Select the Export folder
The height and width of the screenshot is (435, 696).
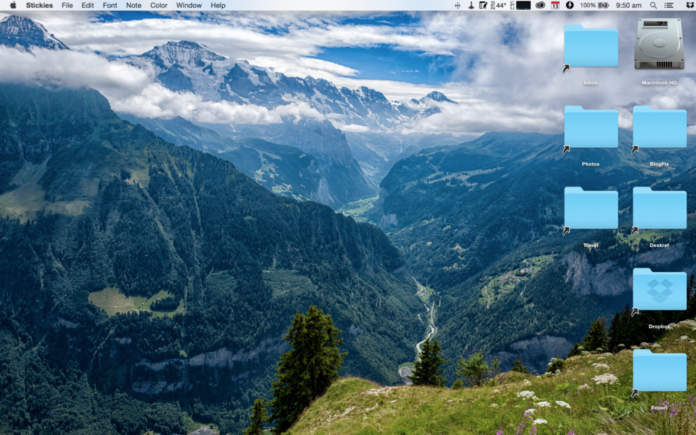(659, 372)
